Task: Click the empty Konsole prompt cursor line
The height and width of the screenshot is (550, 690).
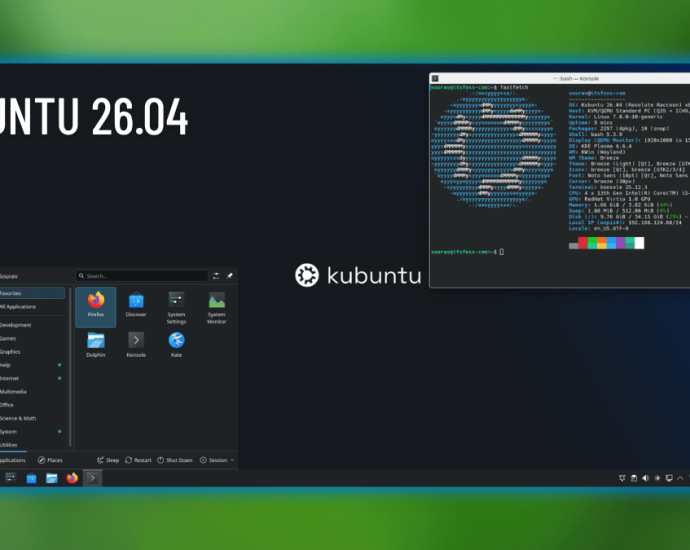Action: [467, 252]
